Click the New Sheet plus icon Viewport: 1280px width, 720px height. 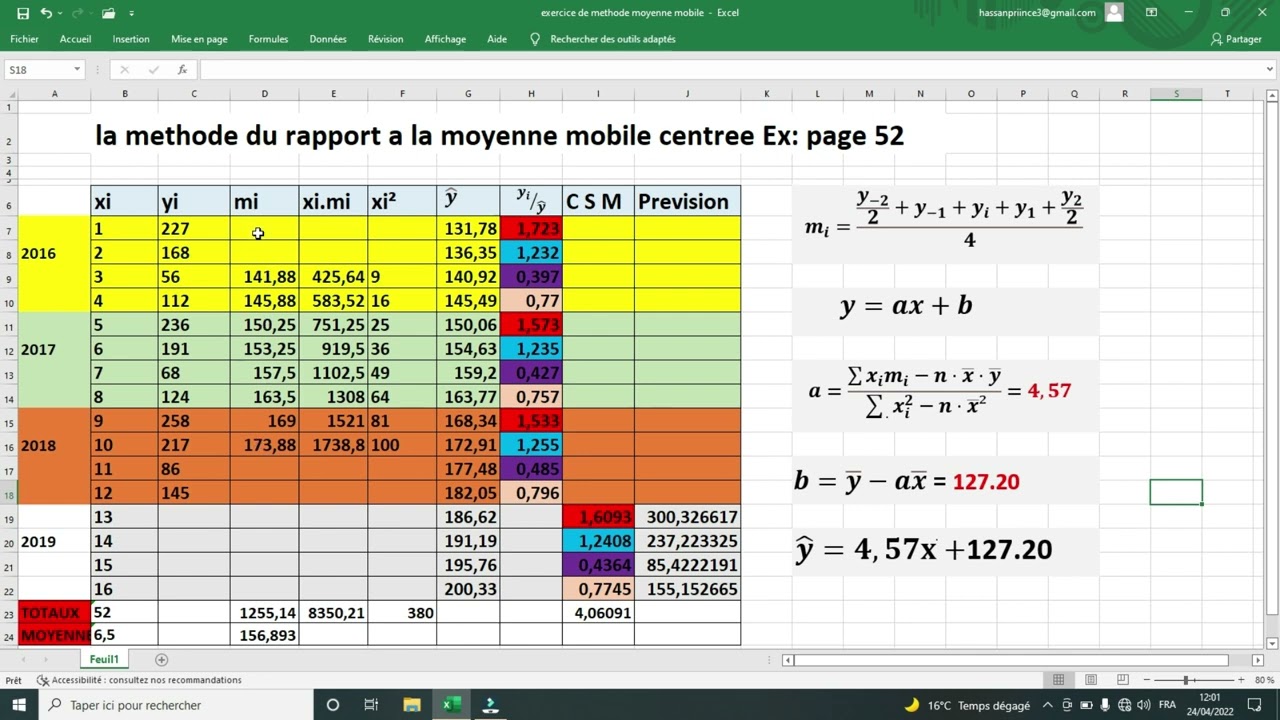pyautogui.click(x=161, y=659)
